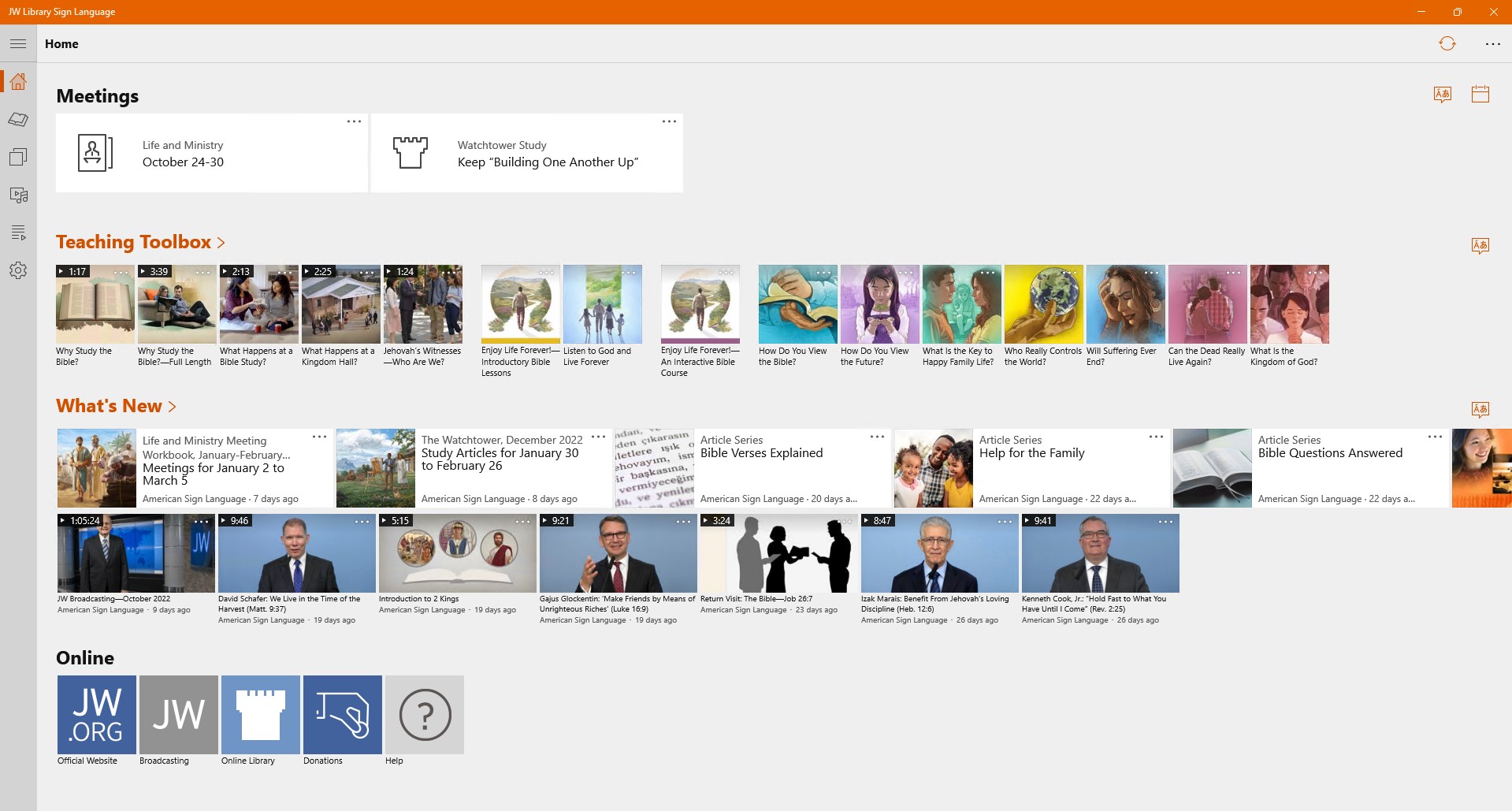Open the Playlists icon in sidebar

pyautogui.click(x=18, y=233)
